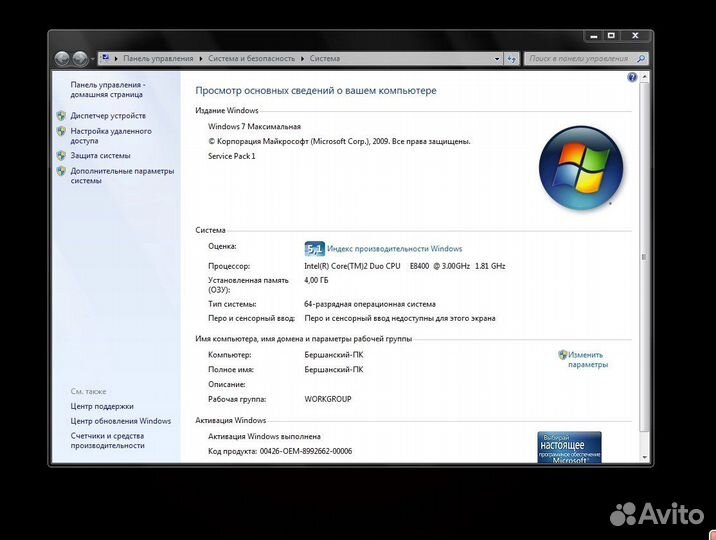Click scrollbar down arrow
Viewport: 716px width, 540px height.
pos(644,457)
